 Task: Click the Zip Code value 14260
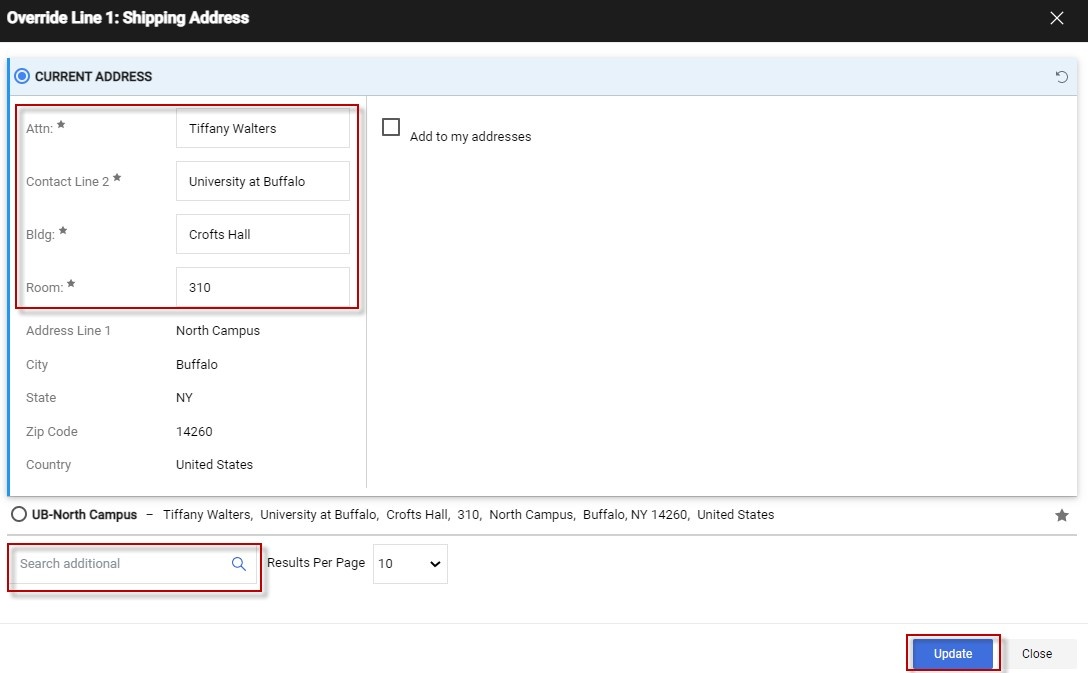click(x=194, y=432)
